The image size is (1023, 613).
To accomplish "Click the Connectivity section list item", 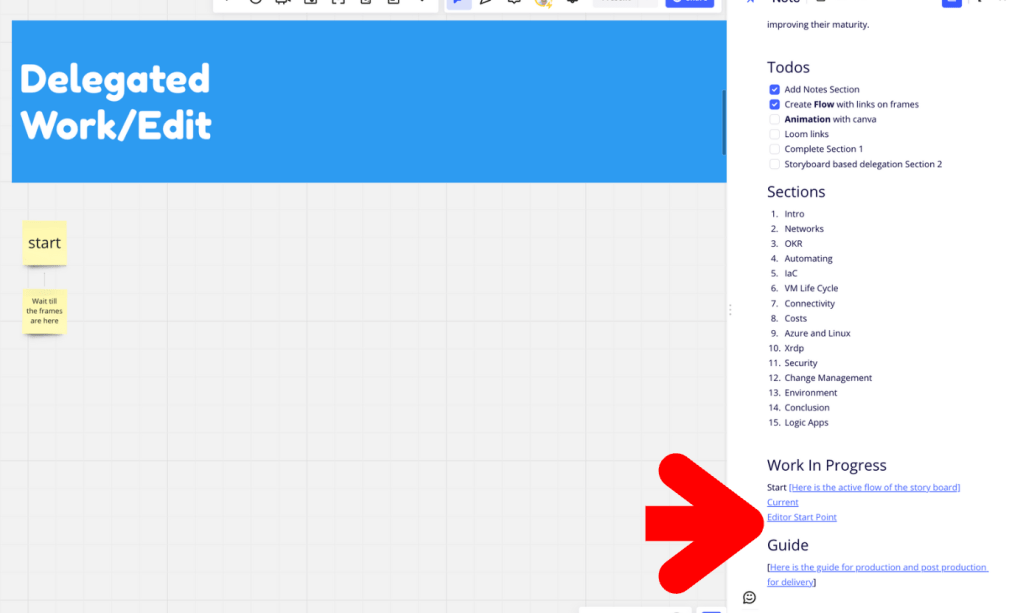I will coord(810,303).
